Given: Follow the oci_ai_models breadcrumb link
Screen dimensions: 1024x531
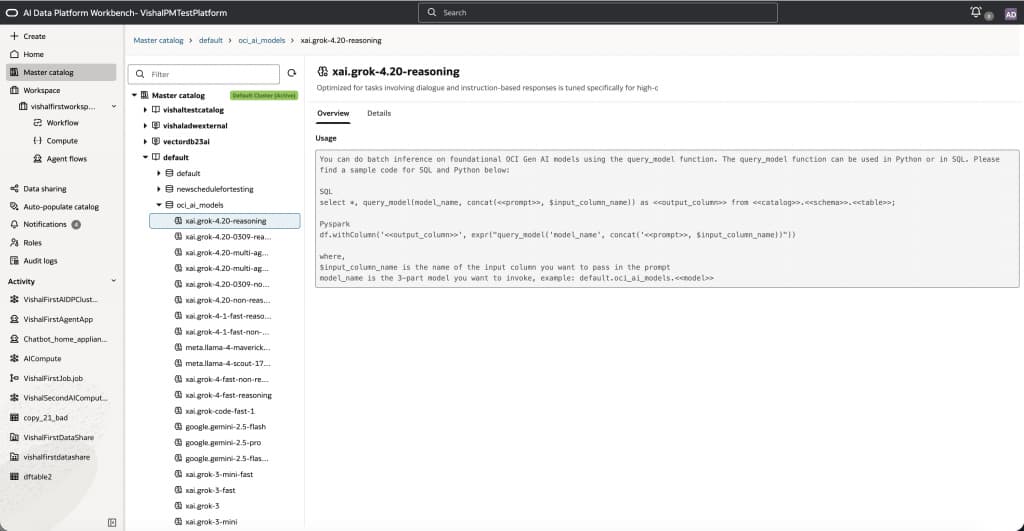Looking at the screenshot, I should tap(261, 40).
